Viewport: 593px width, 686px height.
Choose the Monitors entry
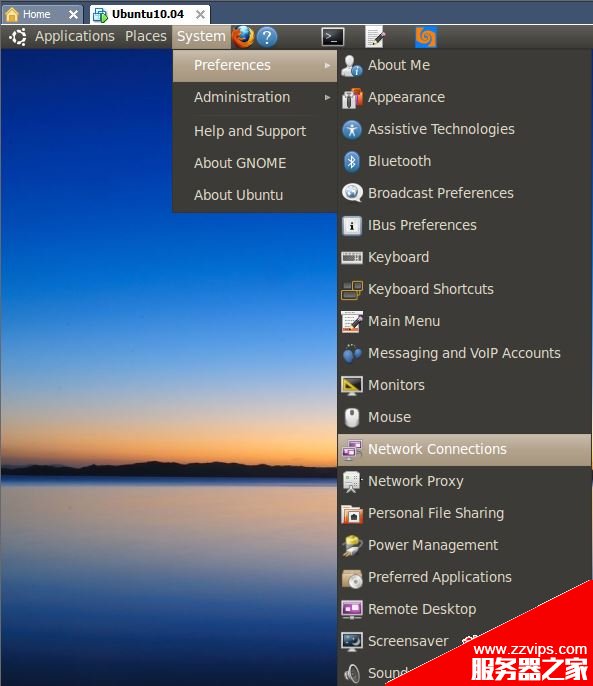(x=465, y=385)
